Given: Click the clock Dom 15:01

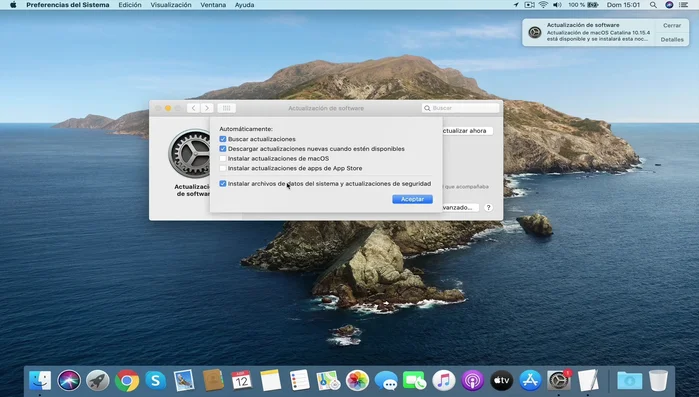Looking at the screenshot, I should (623, 5).
